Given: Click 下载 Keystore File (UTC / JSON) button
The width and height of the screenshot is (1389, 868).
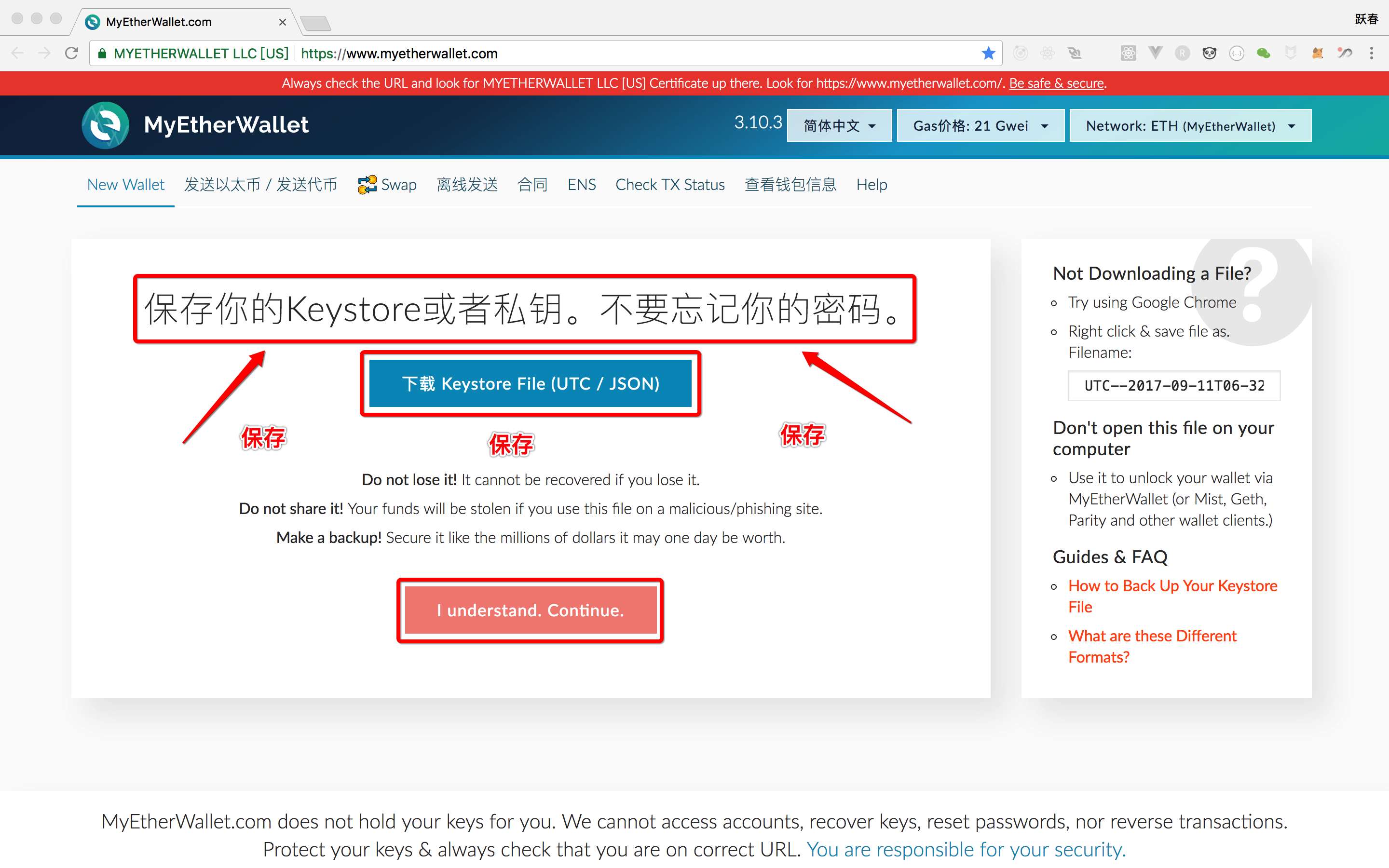Looking at the screenshot, I should click(x=531, y=383).
